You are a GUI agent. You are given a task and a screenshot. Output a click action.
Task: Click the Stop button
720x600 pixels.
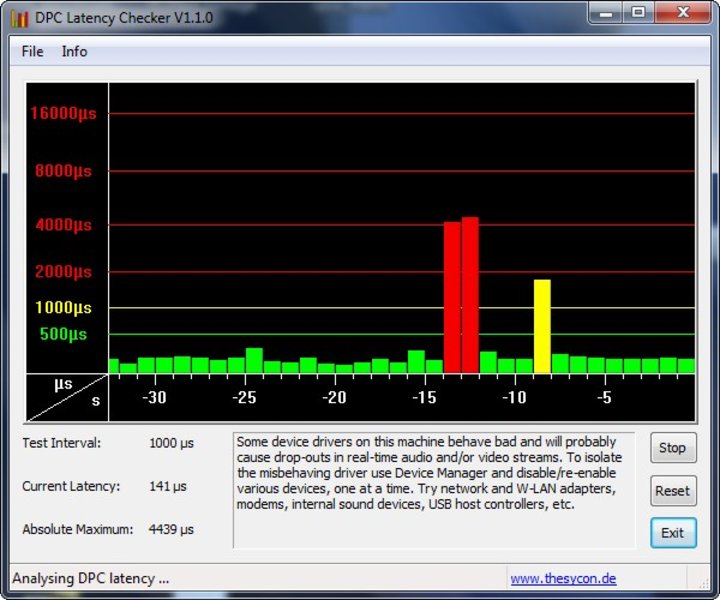(673, 448)
